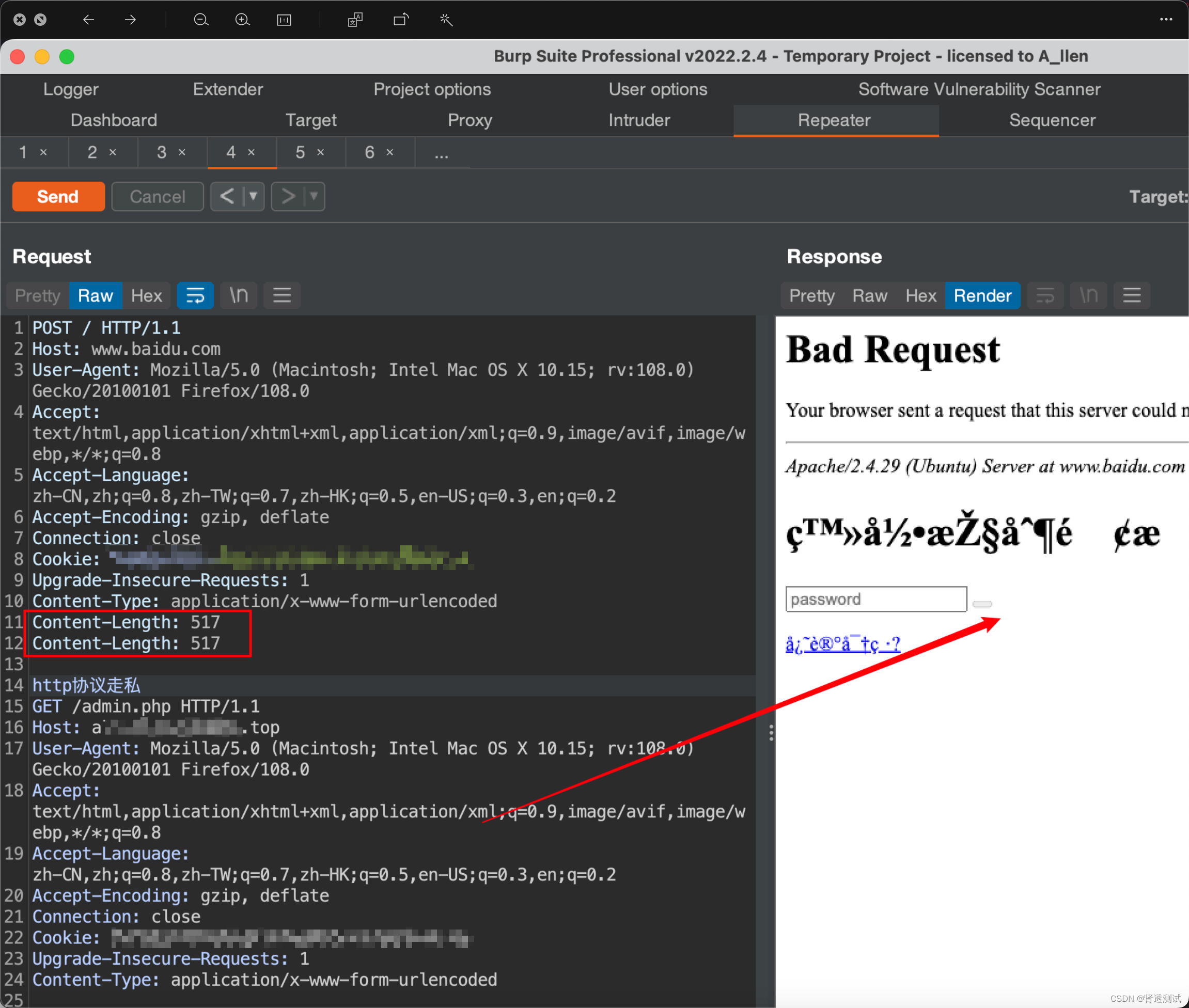Image resolution: width=1189 pixels, height=1008 pixels.
Task: Close Repeater tab 3
Action: tap(182, 152)
